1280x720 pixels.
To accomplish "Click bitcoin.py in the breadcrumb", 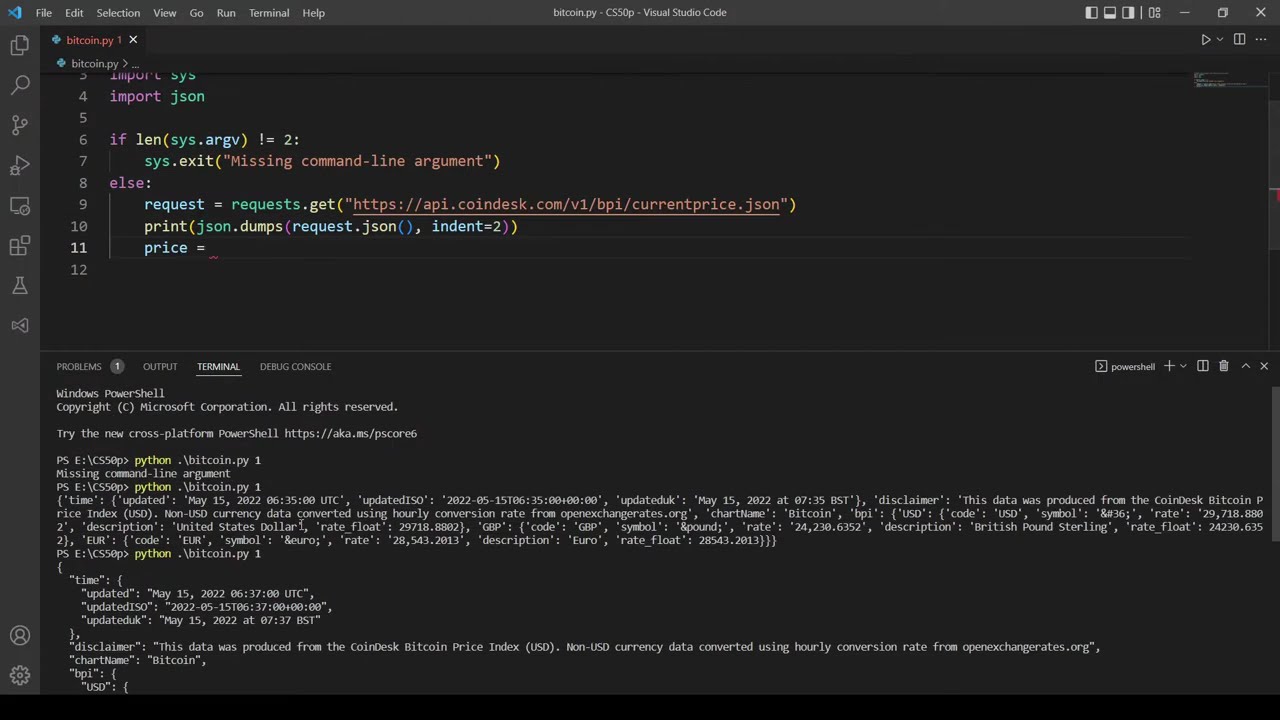I will [x=95, y=63].
